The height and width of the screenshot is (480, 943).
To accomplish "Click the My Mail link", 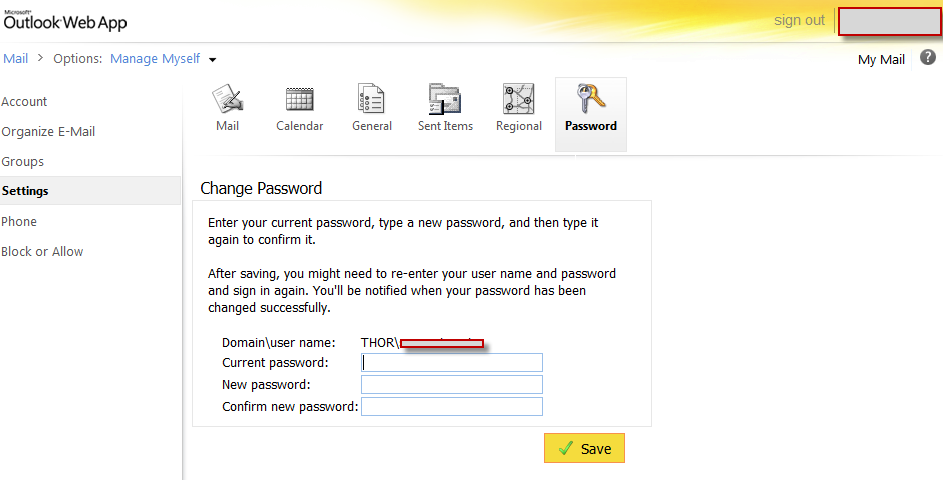I will click(881, 60).
